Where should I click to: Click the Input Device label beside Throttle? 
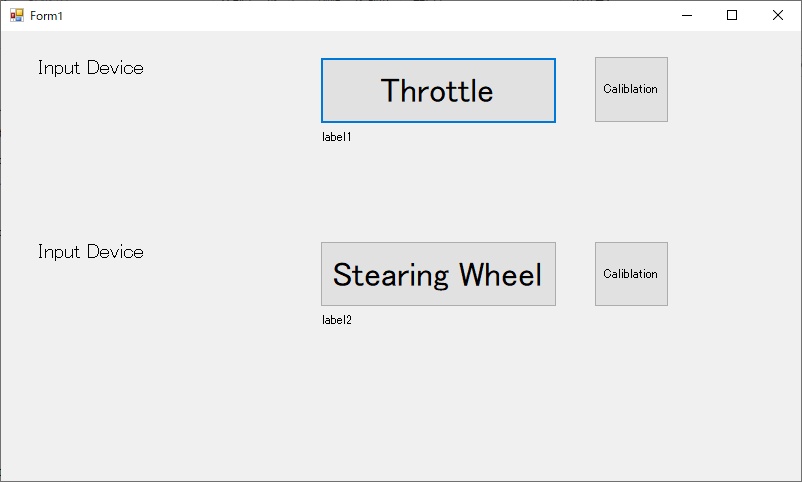point(91,68)
